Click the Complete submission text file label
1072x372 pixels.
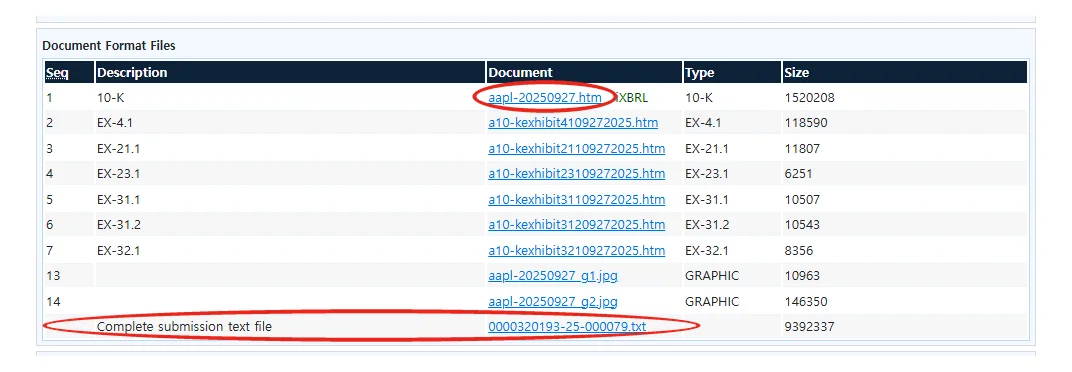point(185,327)
